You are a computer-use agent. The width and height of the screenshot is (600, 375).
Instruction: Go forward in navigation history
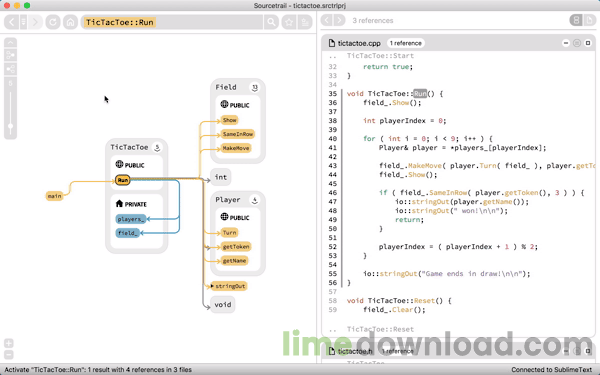[x=35, y=22]
